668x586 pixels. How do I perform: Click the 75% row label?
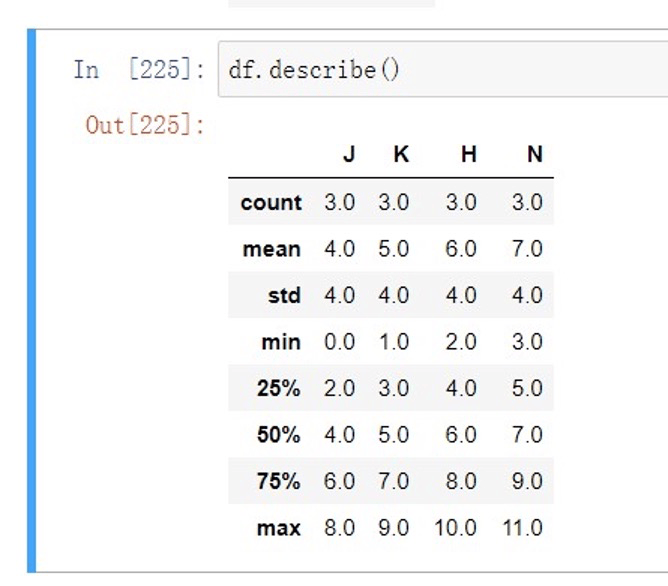coord(279,481)
